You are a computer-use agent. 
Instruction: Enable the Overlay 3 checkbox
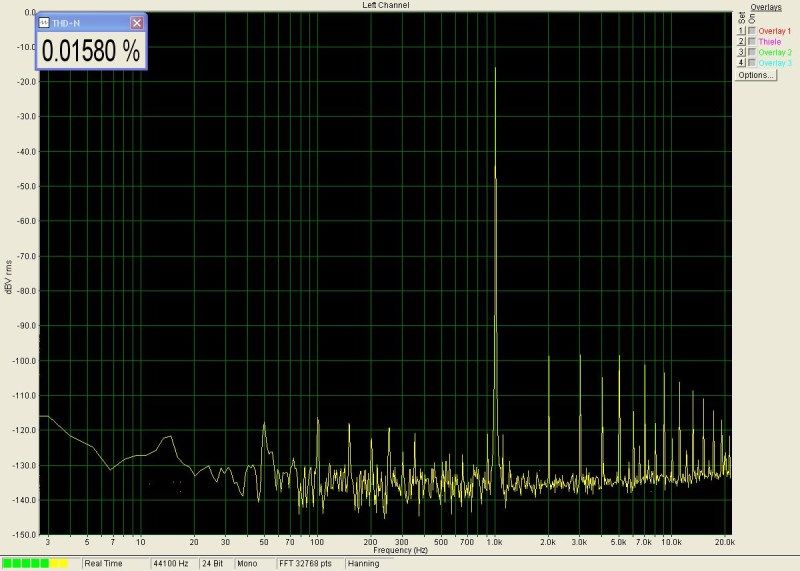(x=752, y=63)
